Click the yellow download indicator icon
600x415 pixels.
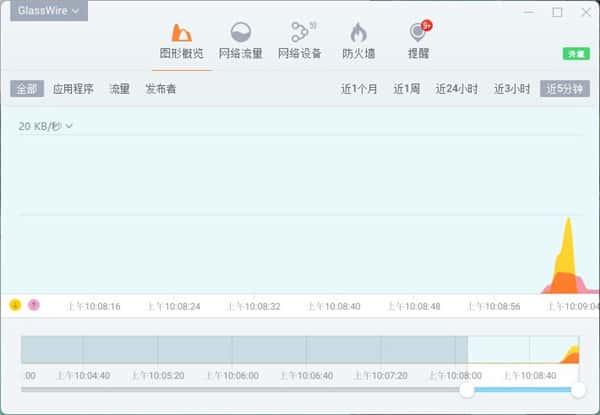tap(15, 305)
